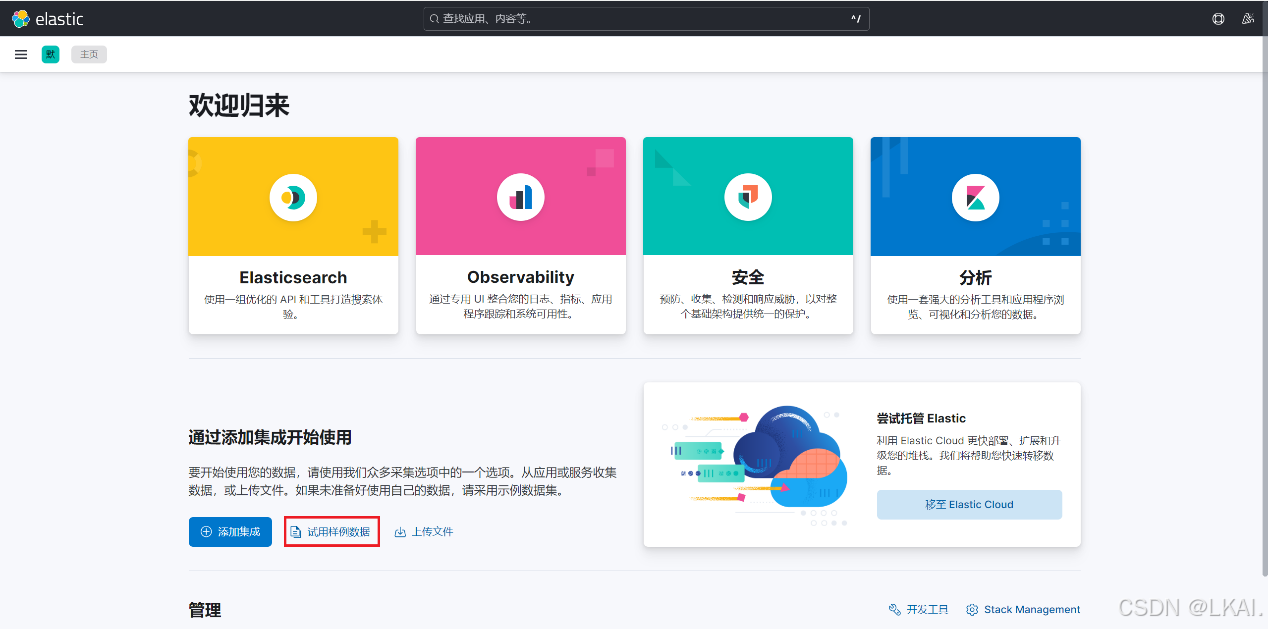Image resolution: width=1268 pixels, height=629 pixels.
Task: Open Stack Management link
Action: 1023,609
